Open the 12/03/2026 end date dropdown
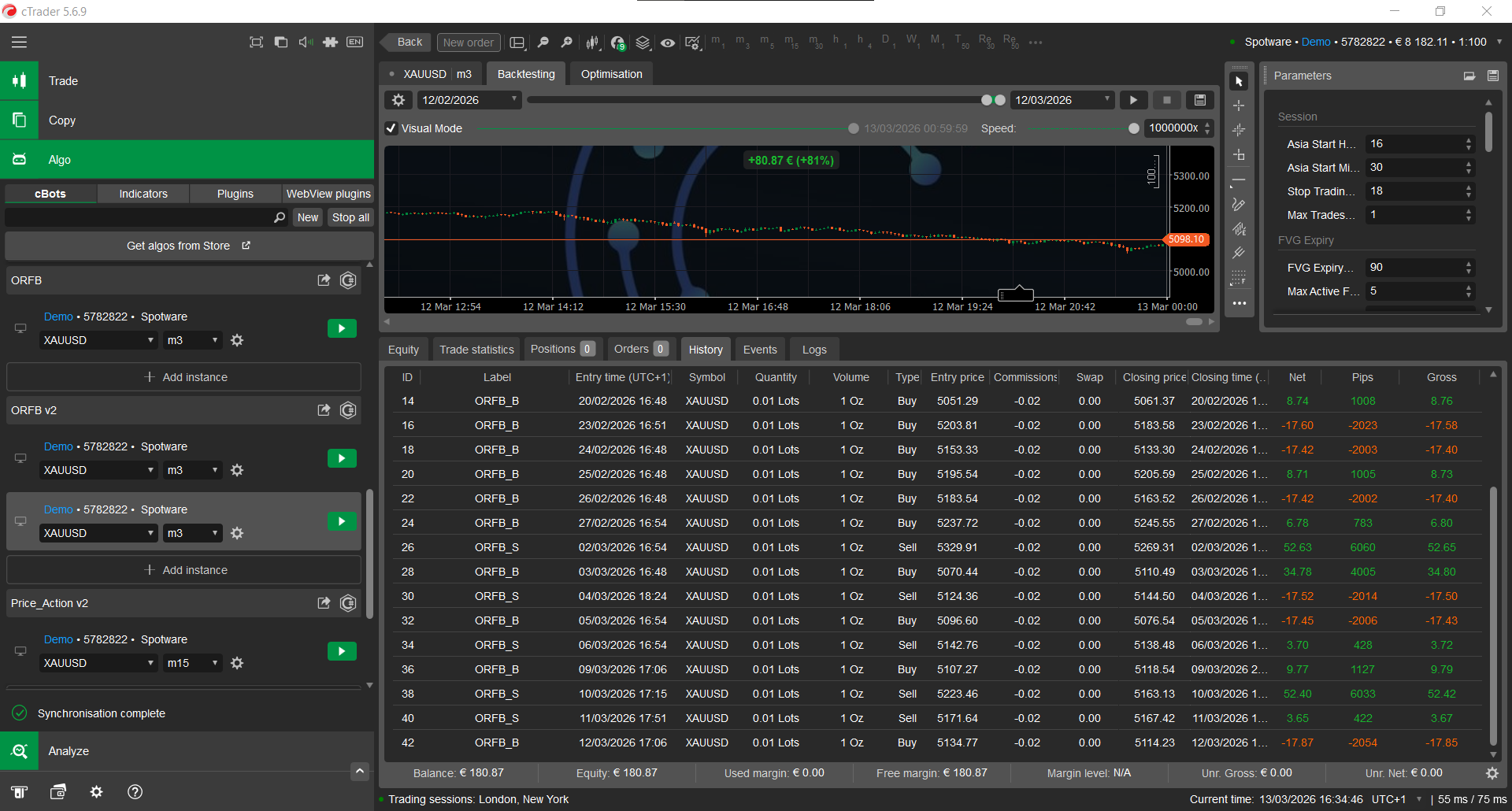Image resolution: width=1512 pixels, height=811 pixels. pyautogui.click(x=1106, y=99)
